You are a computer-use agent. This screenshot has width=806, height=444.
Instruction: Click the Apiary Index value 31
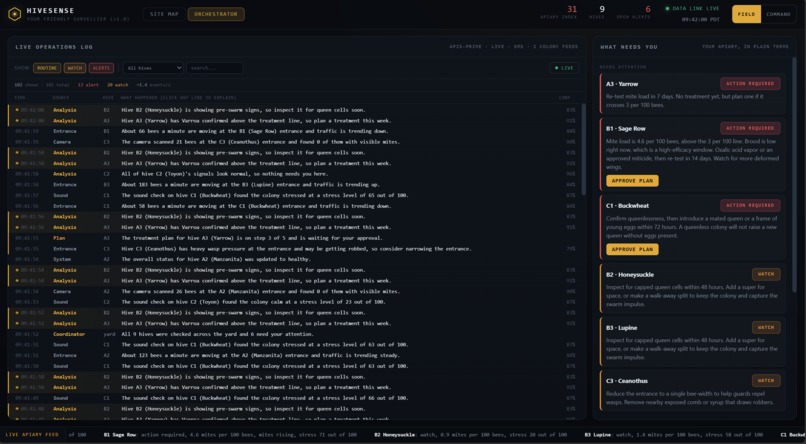point(572,9)
